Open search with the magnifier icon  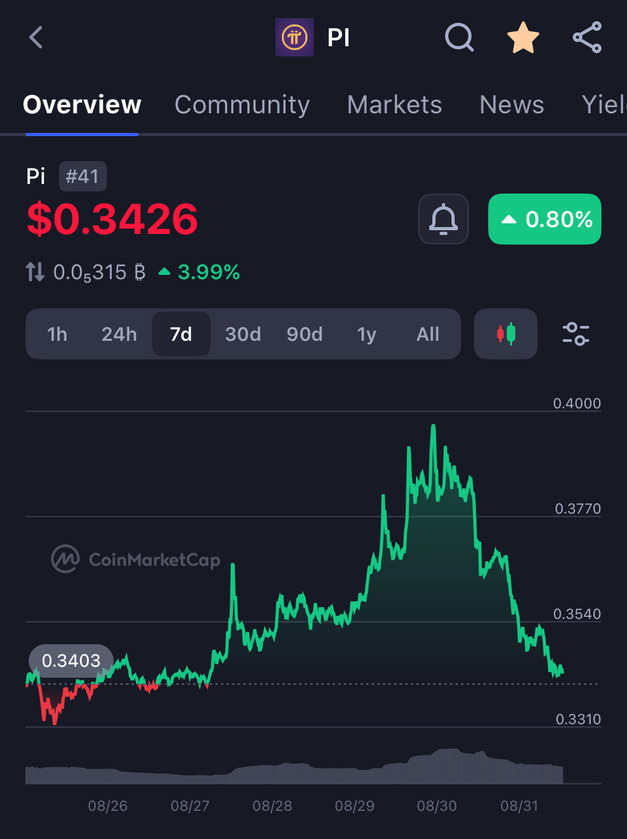point(460,37)
